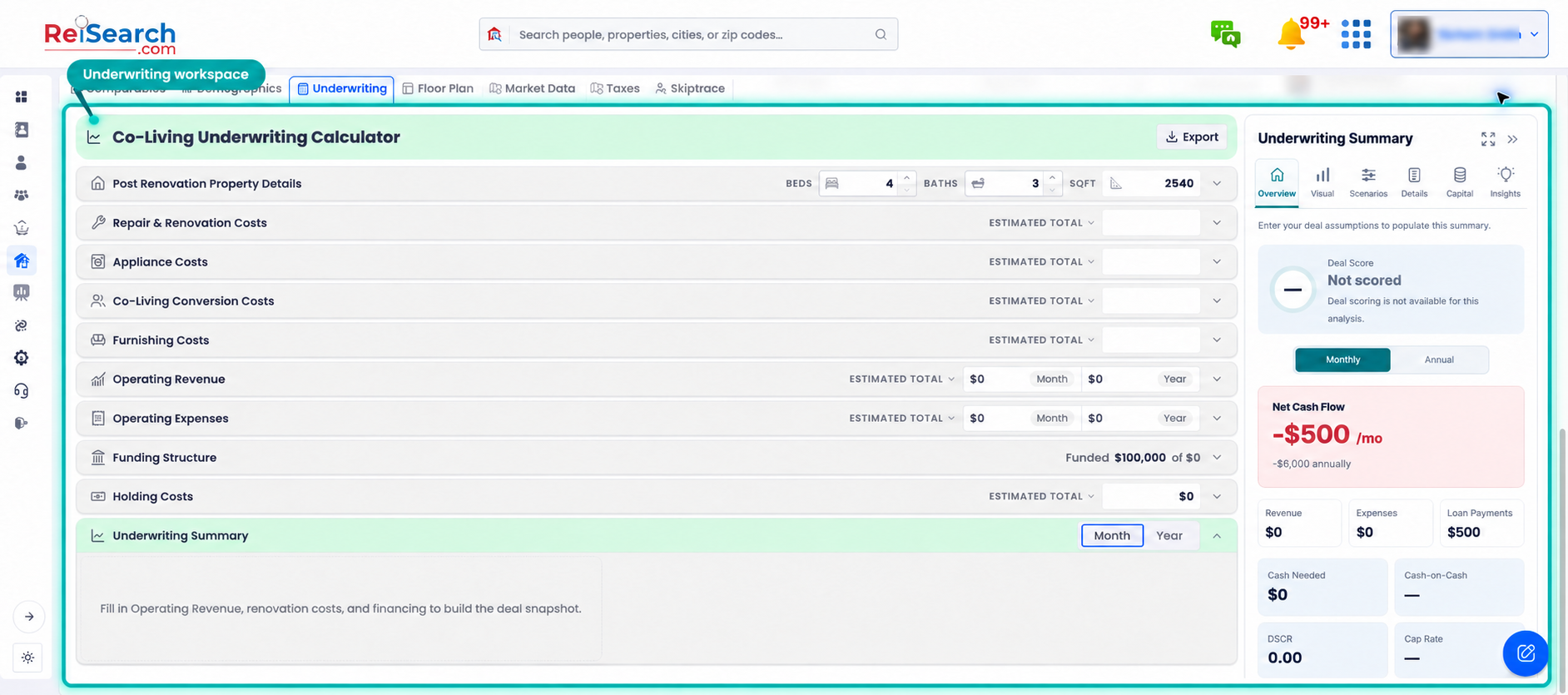Open the Floor Plan tab
The image size is (1568, 695).
pos(438,88)
